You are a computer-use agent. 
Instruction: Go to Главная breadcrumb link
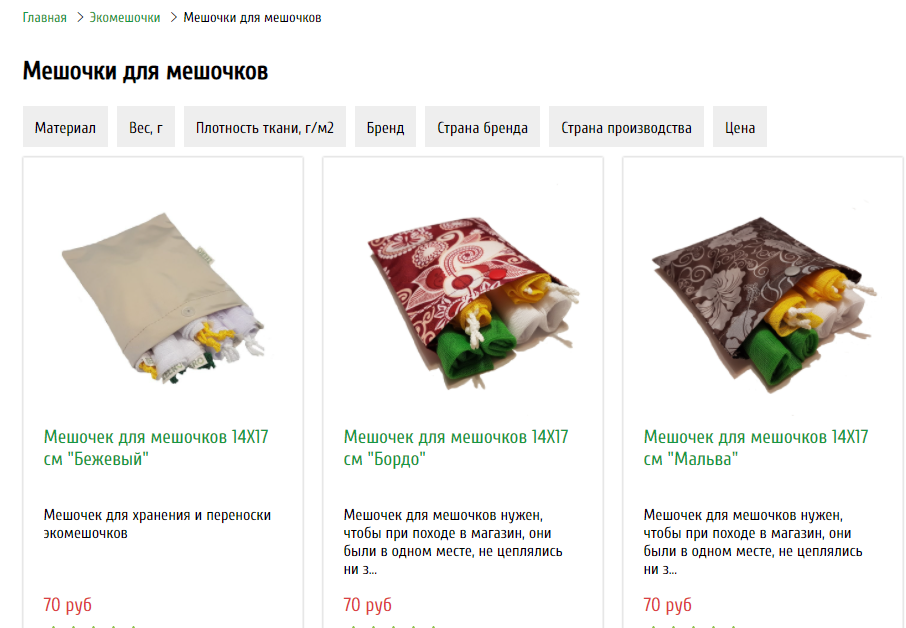[44, 18]
